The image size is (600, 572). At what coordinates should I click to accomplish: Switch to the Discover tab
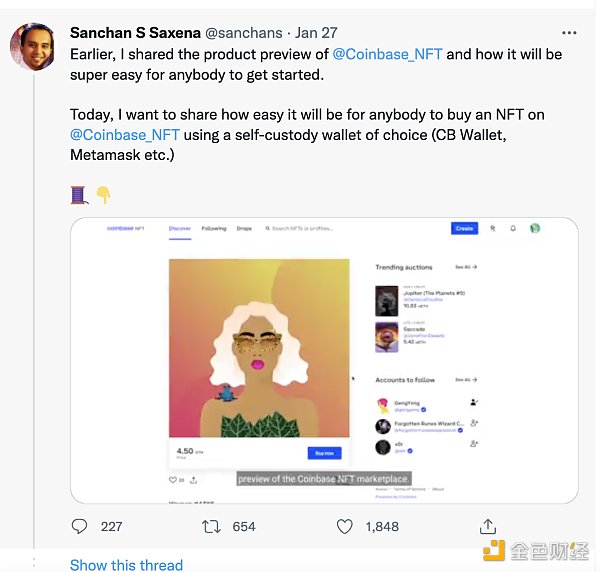click(180, 229)
